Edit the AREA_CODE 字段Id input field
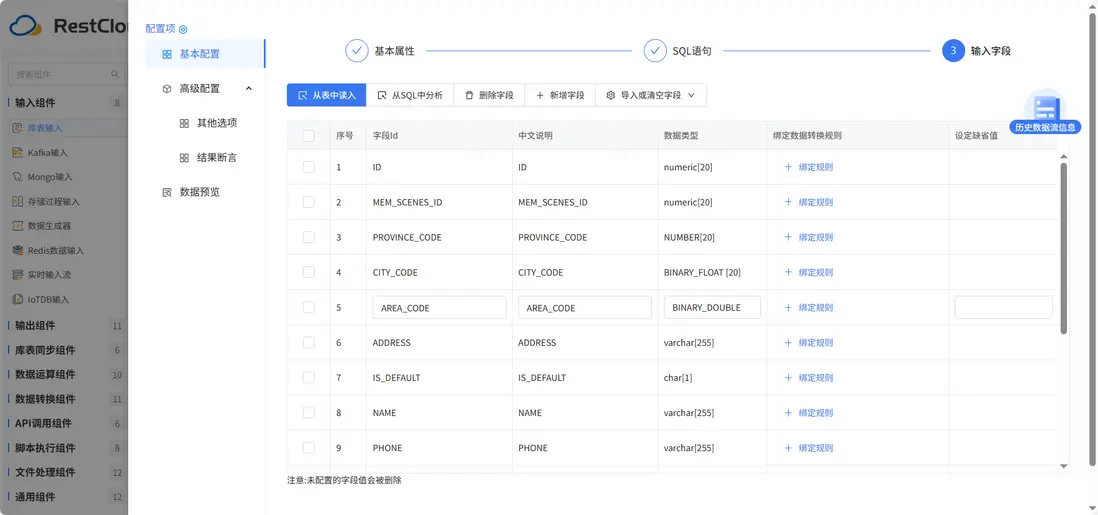The image size is (1098, 515). click(440, 308)
